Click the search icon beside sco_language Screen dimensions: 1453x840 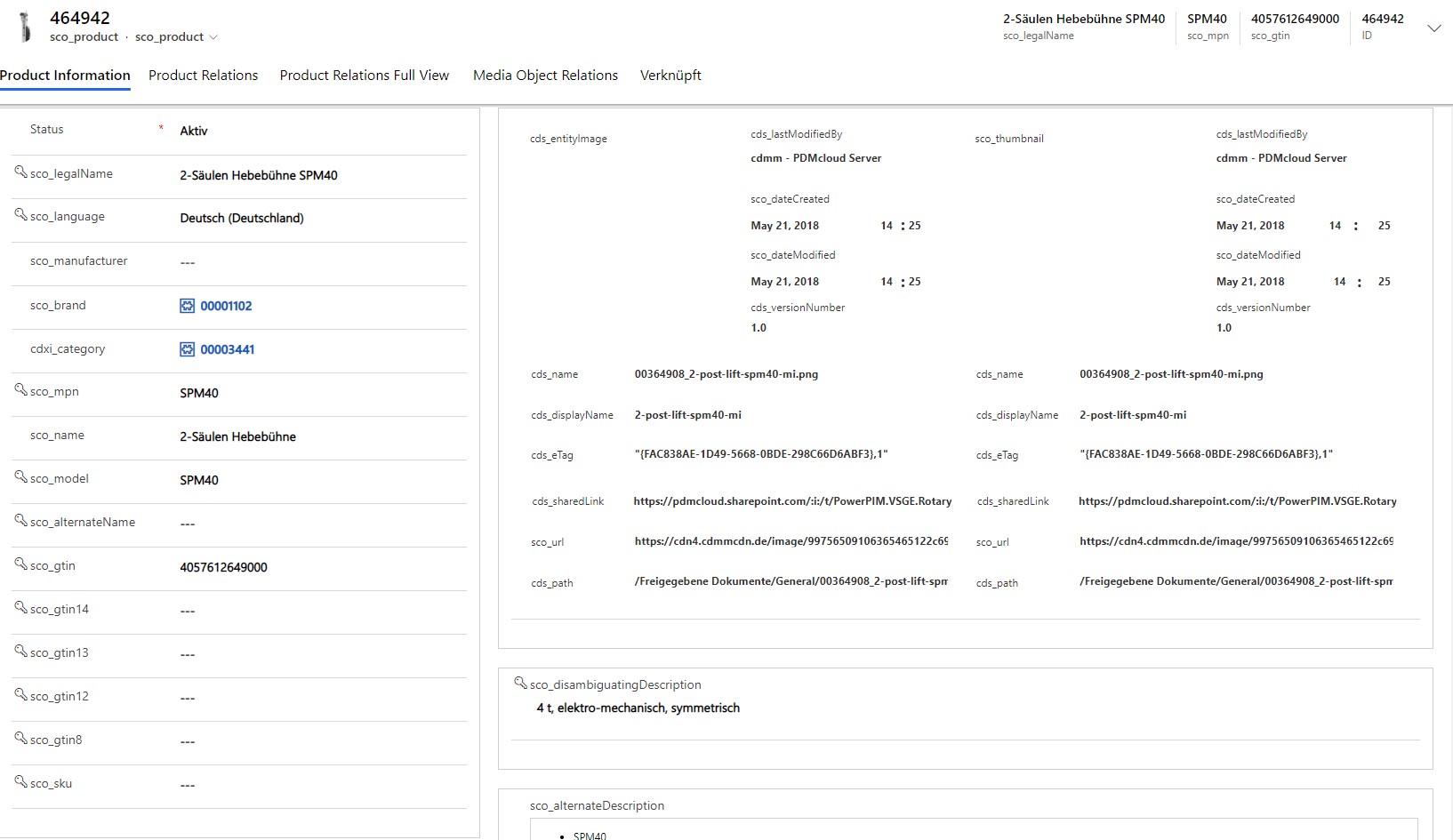[x=20, y=215]
